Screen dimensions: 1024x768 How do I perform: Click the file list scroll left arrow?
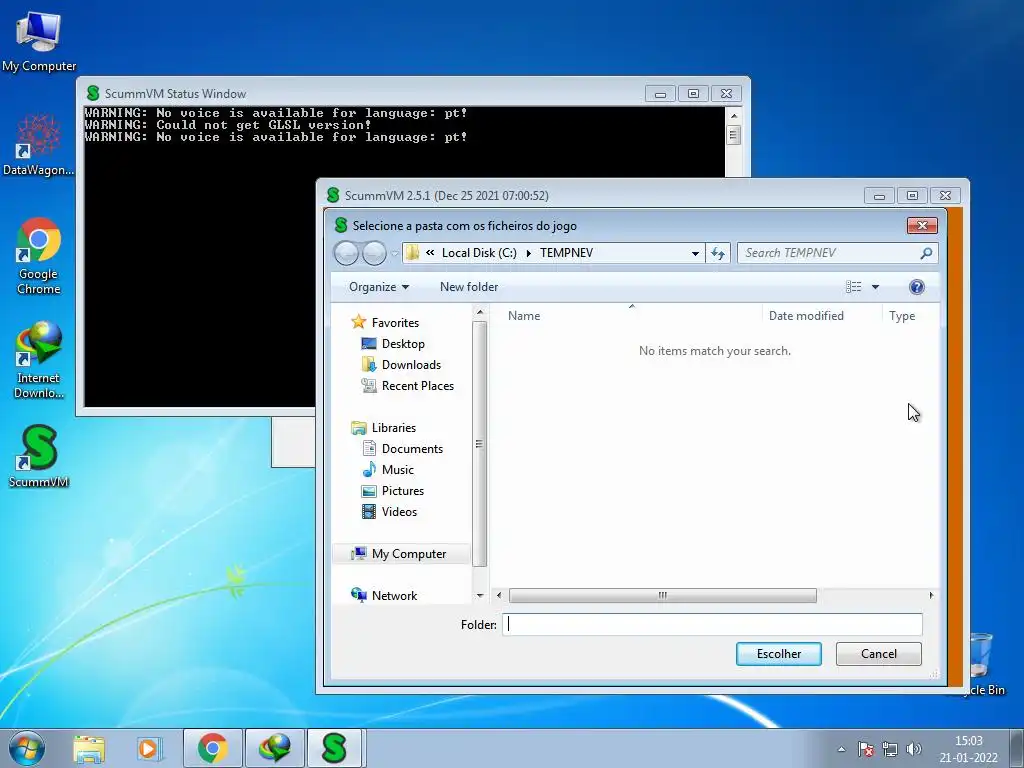[499, 595]
